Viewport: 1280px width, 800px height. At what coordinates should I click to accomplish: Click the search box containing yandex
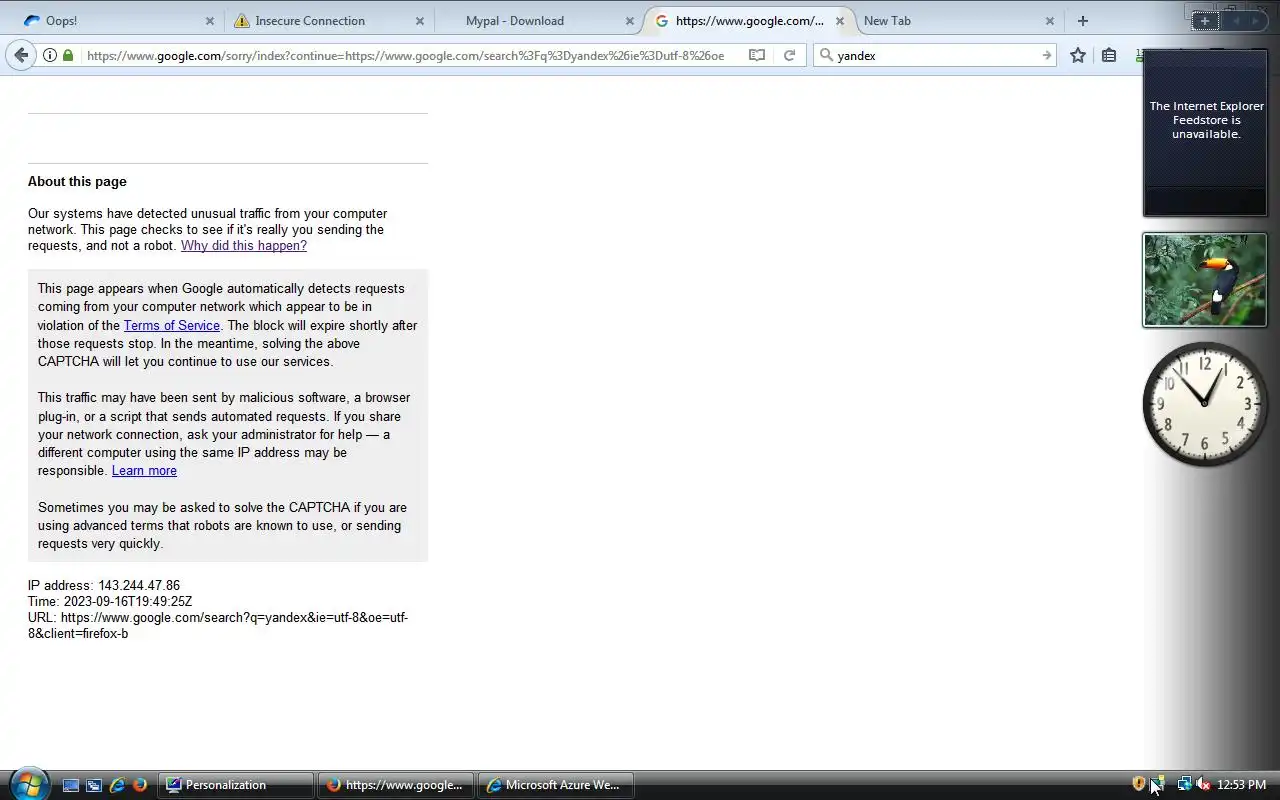tap(935, 56)
